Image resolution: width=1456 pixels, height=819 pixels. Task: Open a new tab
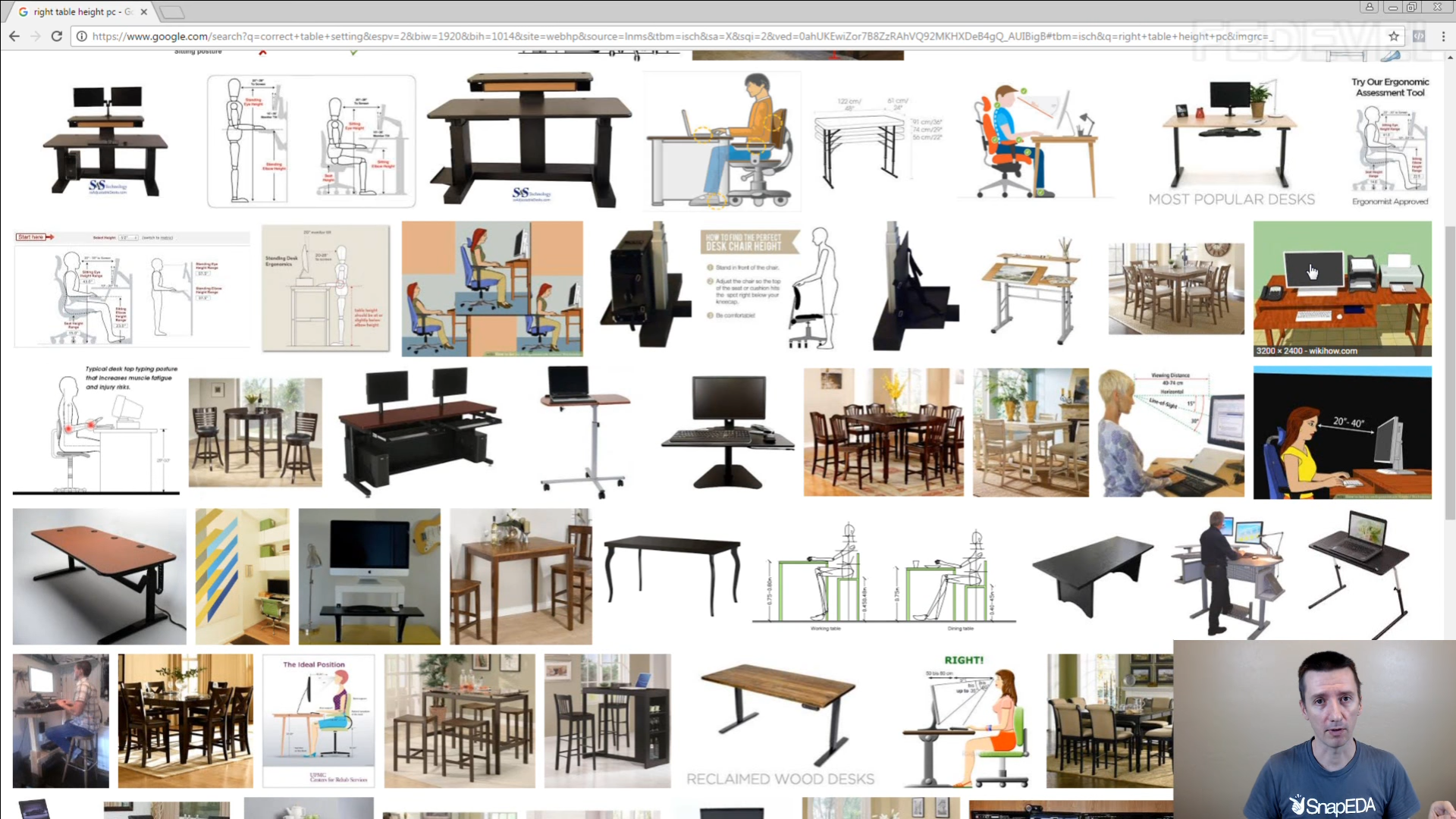tap(172, 12)
